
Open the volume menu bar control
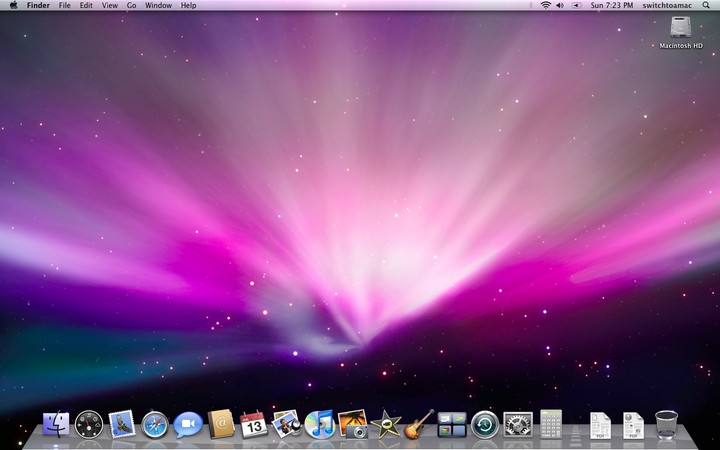point(560,6)
